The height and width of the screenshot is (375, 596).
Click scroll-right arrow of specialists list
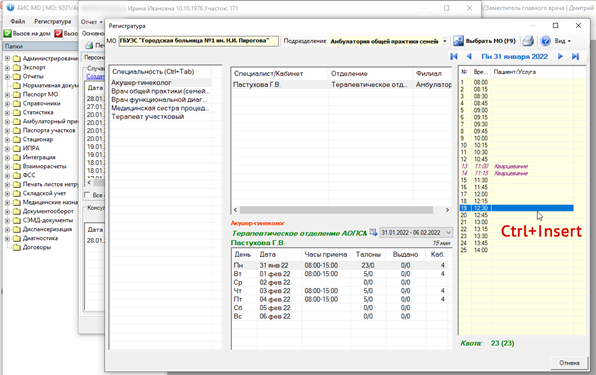(x=447, y=210)
